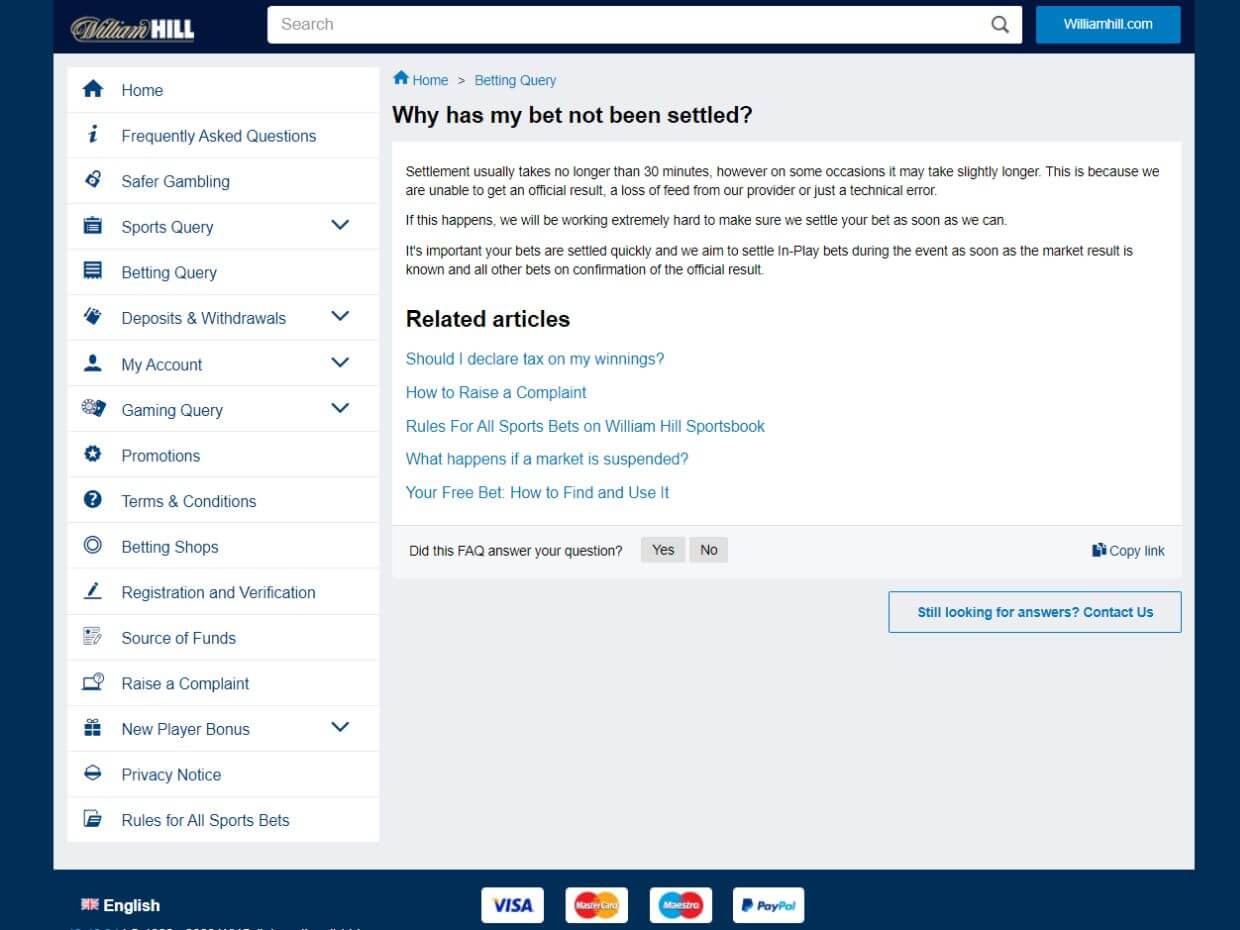Click the Visa payment icon
Screen dimensions: 1240x930
point(512,904)
